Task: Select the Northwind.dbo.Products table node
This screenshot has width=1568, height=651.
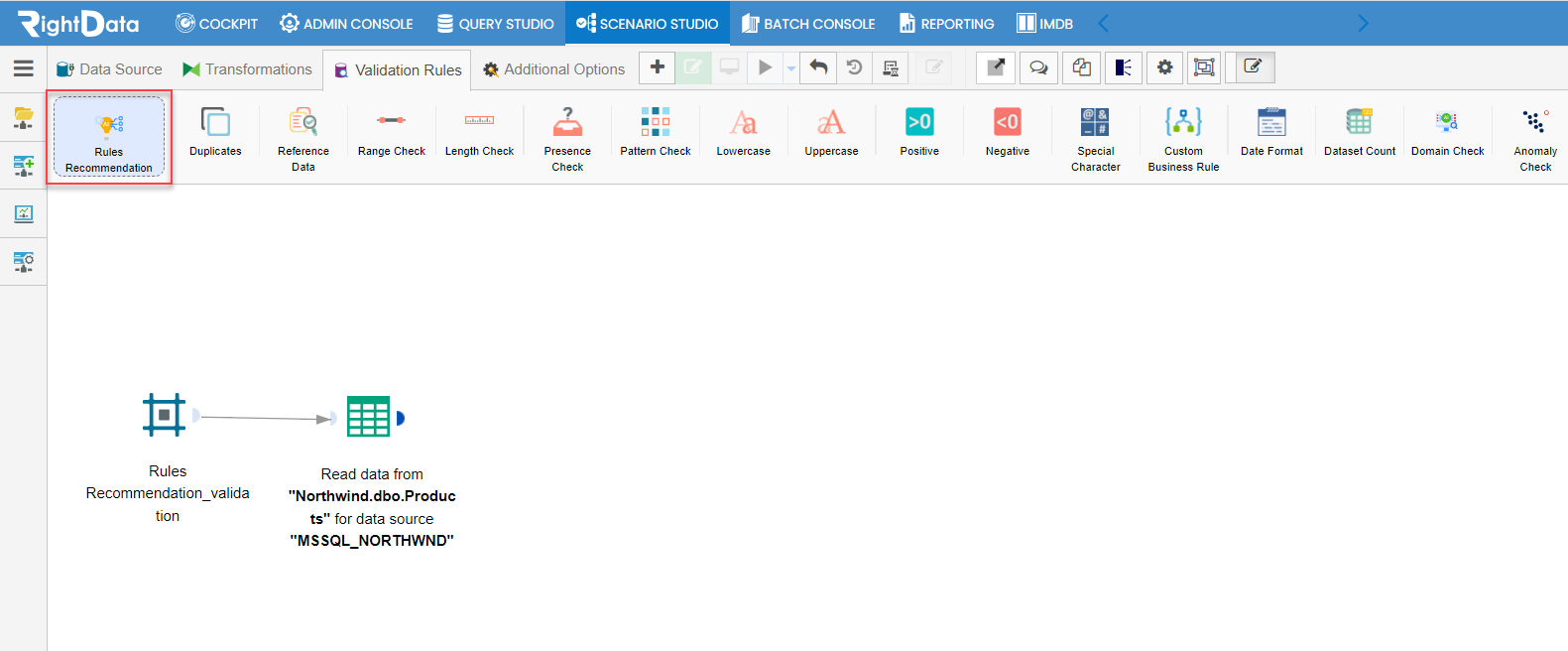Action: [368, 416]
